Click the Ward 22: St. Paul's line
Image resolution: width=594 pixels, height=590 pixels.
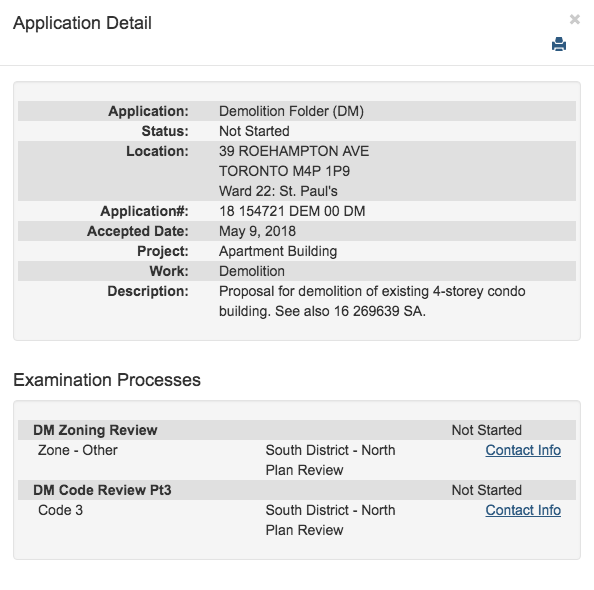pyautogui.click(x=278, y=191)
